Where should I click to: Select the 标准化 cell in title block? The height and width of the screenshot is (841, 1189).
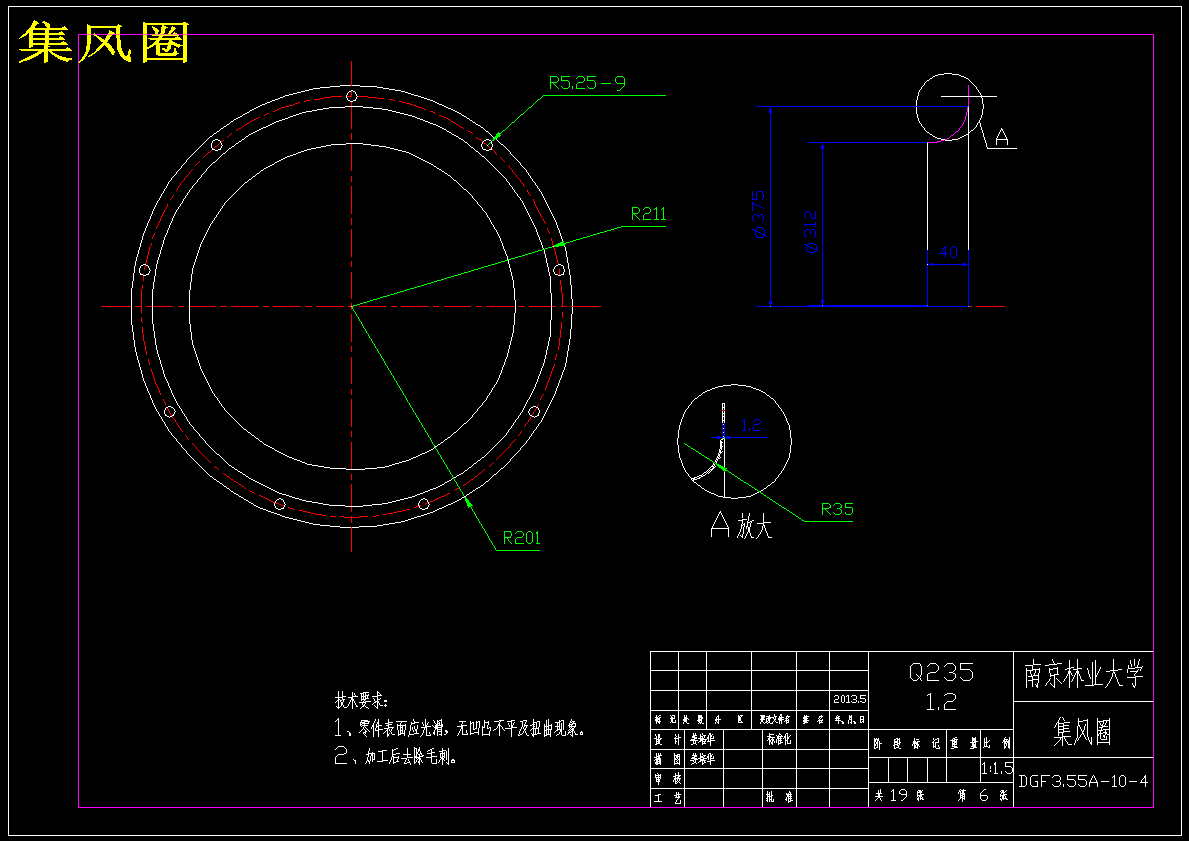[x=779, y=739]
